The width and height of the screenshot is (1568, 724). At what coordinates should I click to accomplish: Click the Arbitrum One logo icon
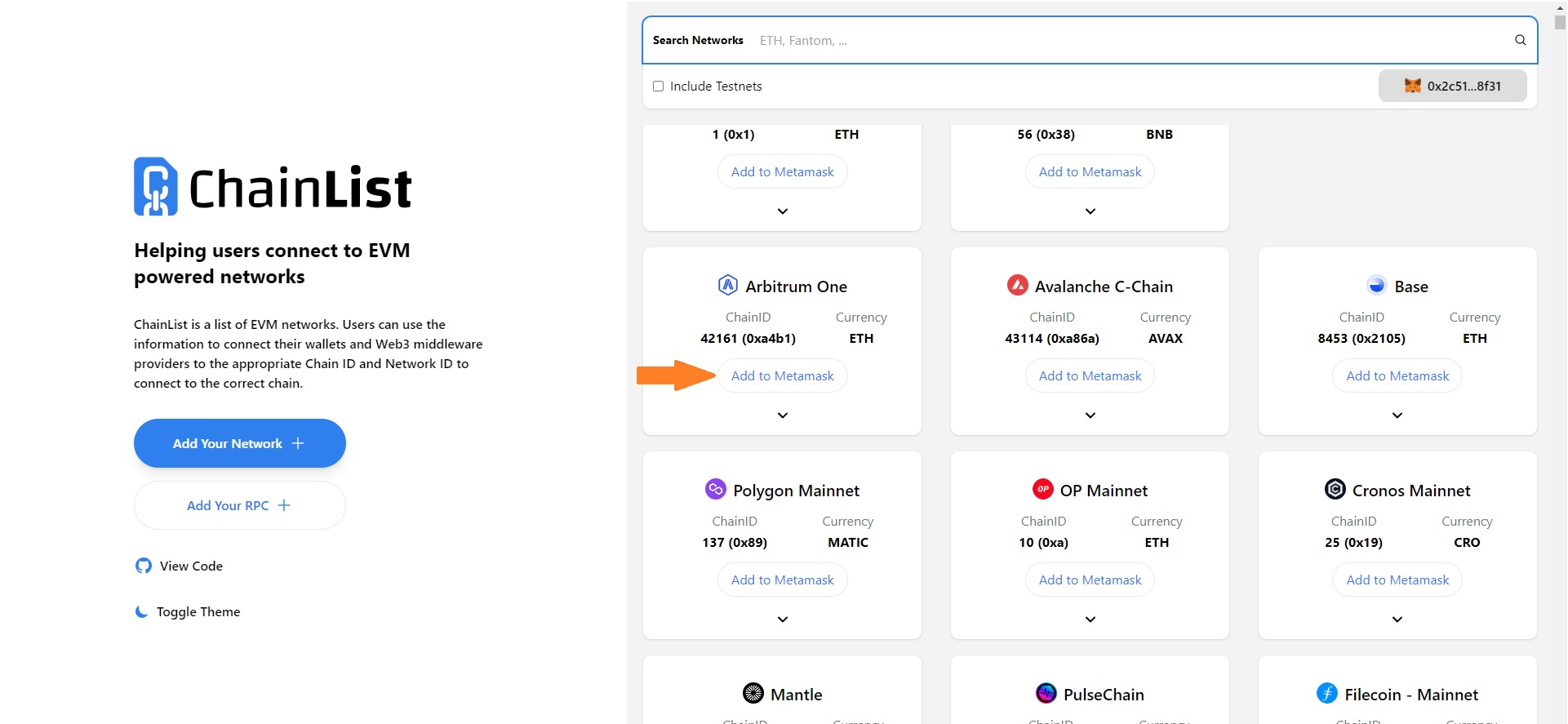pyautogui.click(x=727, y=285)
